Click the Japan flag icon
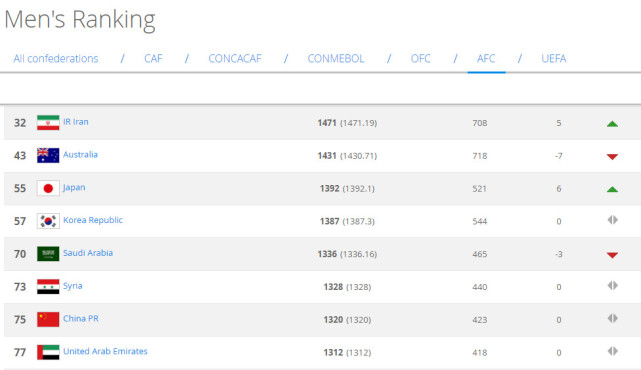Image resolution: width=641 pixels, height=370 pixels. click(48, 188)
